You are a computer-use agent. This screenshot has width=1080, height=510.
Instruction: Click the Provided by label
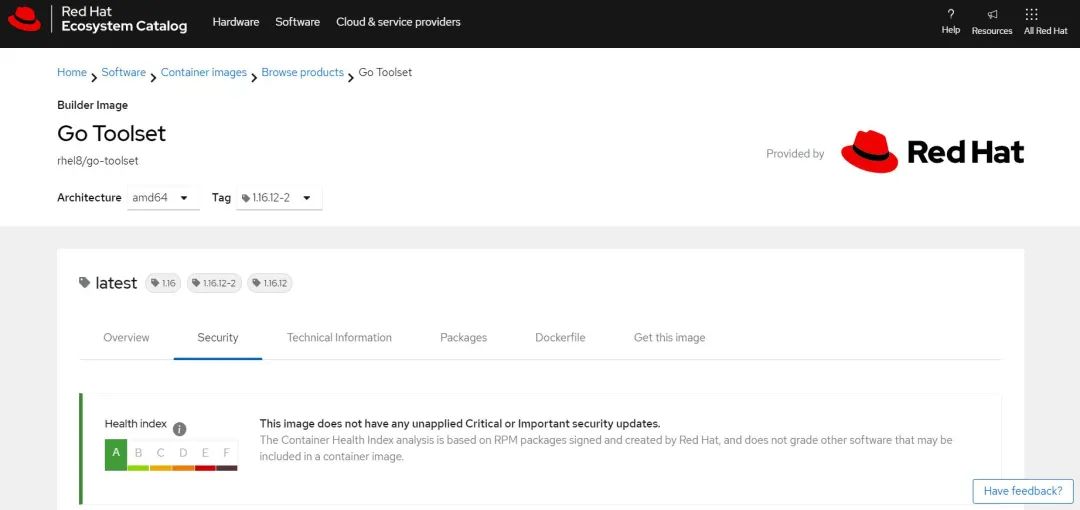pyautogui.click(x=795, y=154)
